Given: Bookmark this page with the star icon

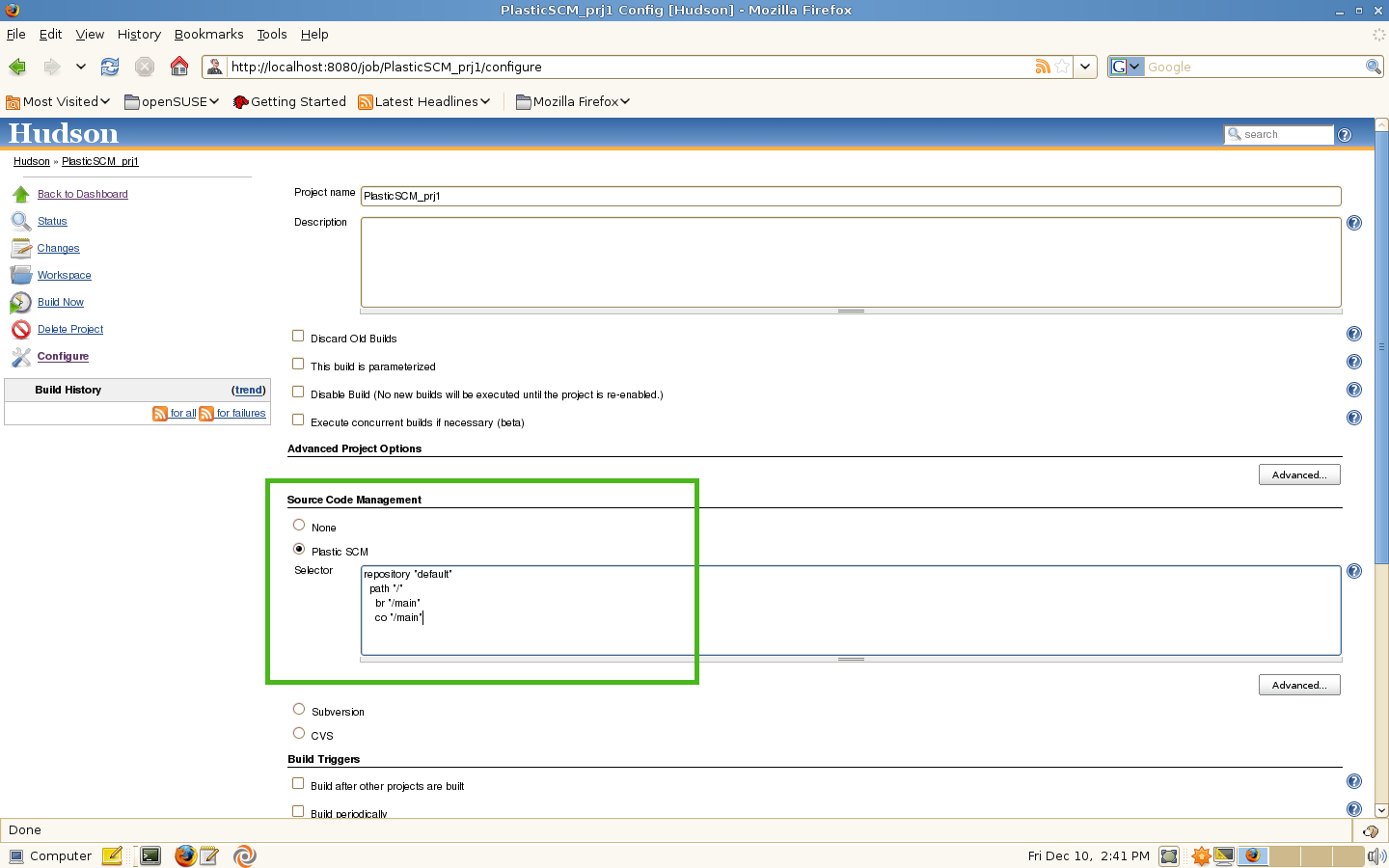Looking at the screenshot, I should (1062, 67).
